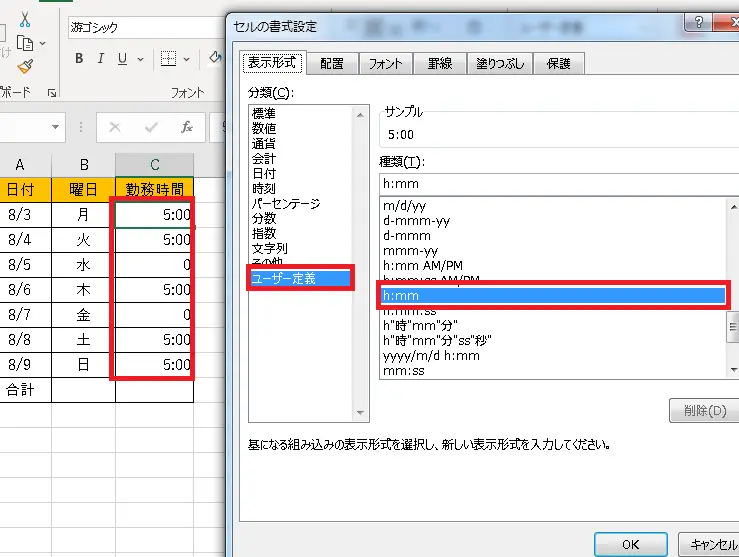
Task: Click the formula bar cancel X icon
Action: pos(115,127)
